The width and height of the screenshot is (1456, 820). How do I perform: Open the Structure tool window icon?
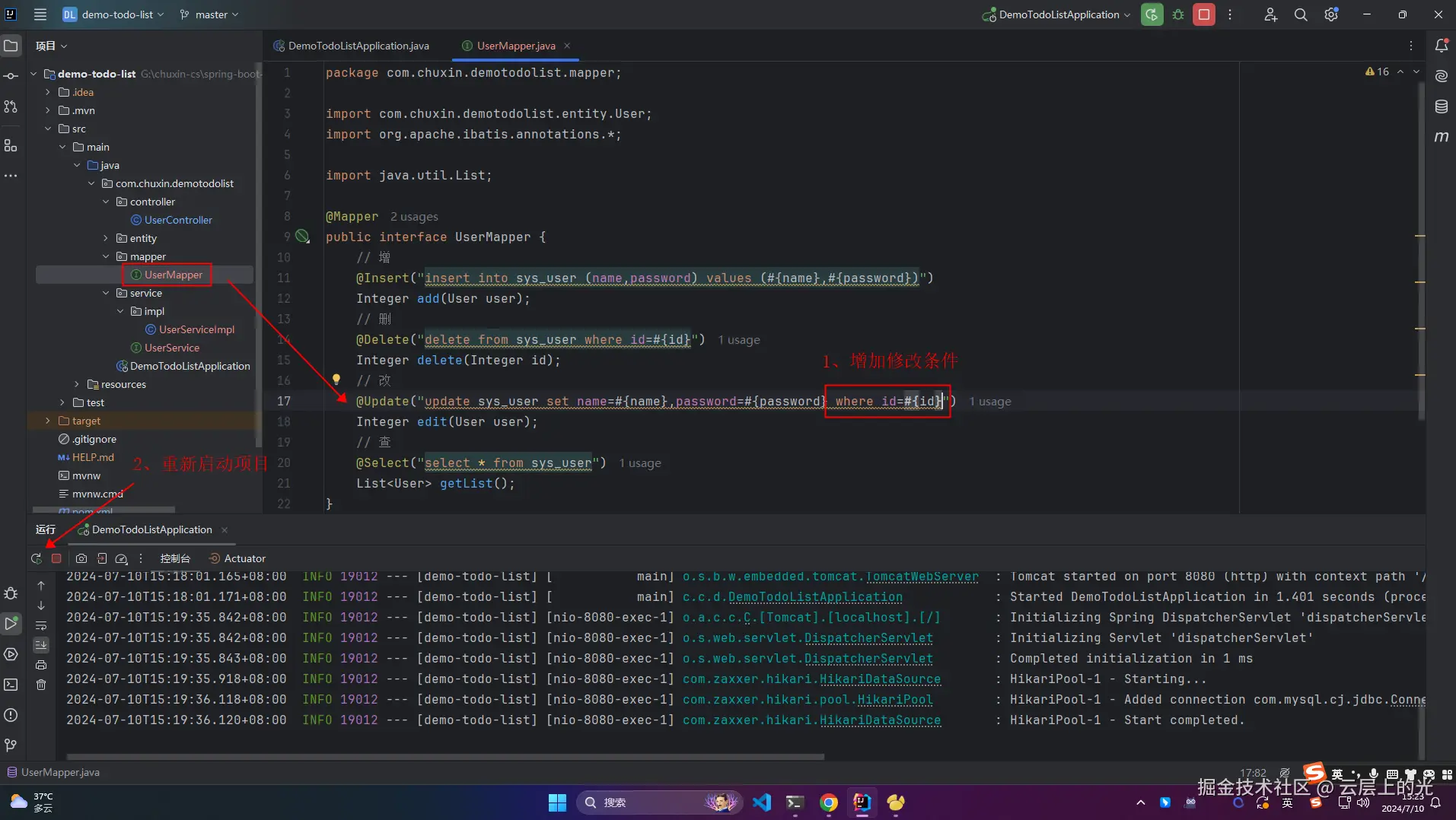click(x=11, y=145)
